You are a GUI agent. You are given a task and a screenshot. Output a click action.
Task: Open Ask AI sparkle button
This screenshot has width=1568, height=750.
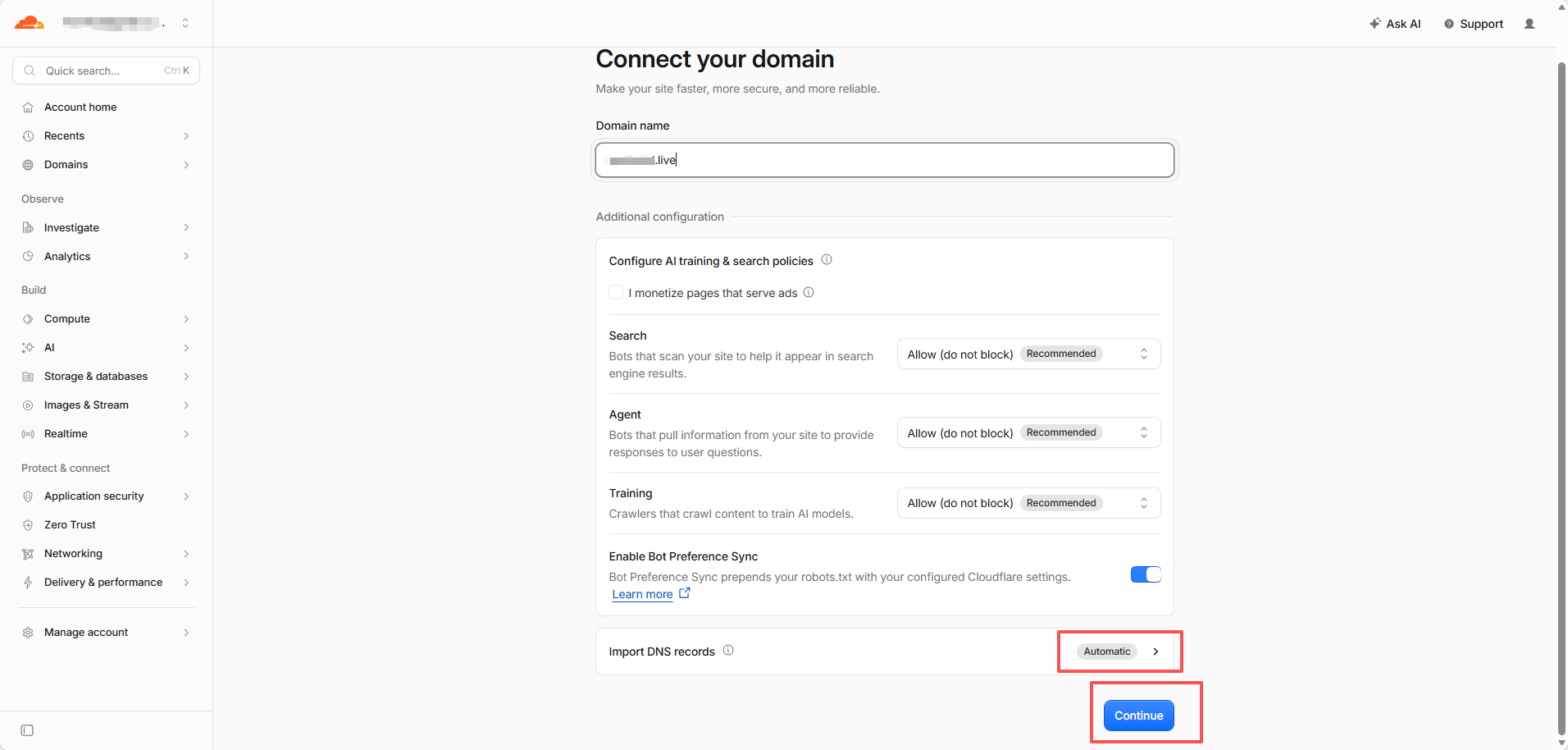point(1395,24)
